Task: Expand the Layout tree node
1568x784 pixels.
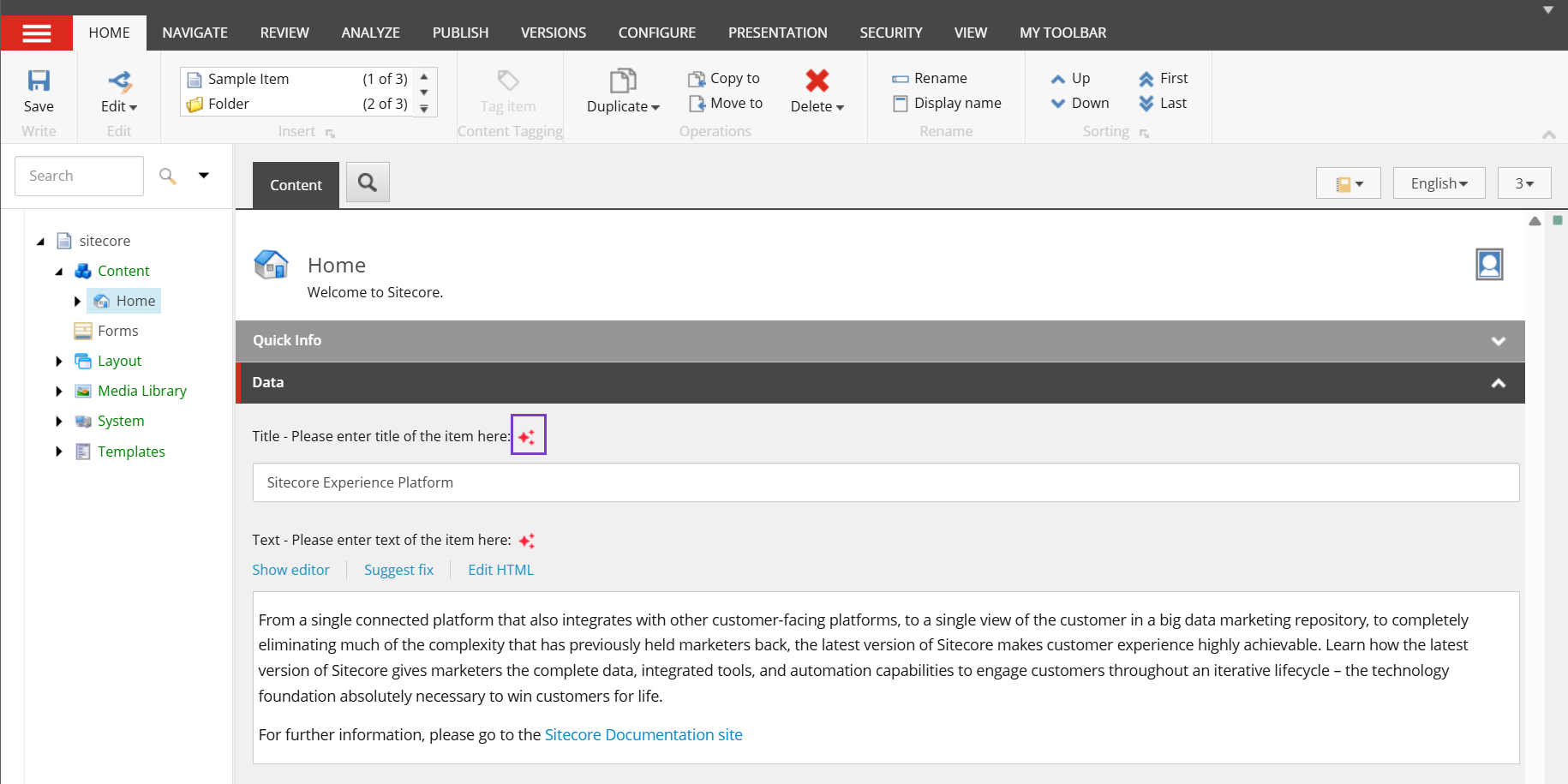Action: pos(58,362)
